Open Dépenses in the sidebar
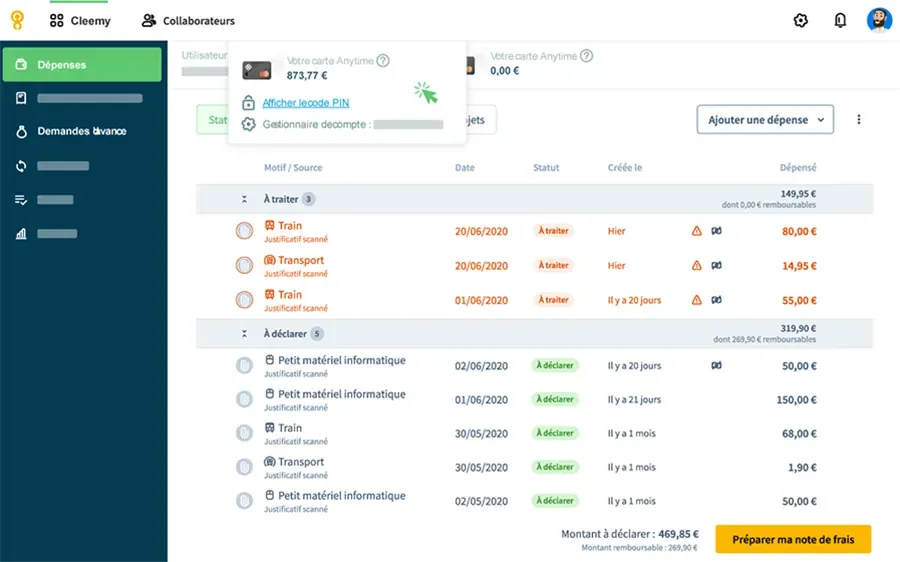900x562 pixels. point(82,65)
